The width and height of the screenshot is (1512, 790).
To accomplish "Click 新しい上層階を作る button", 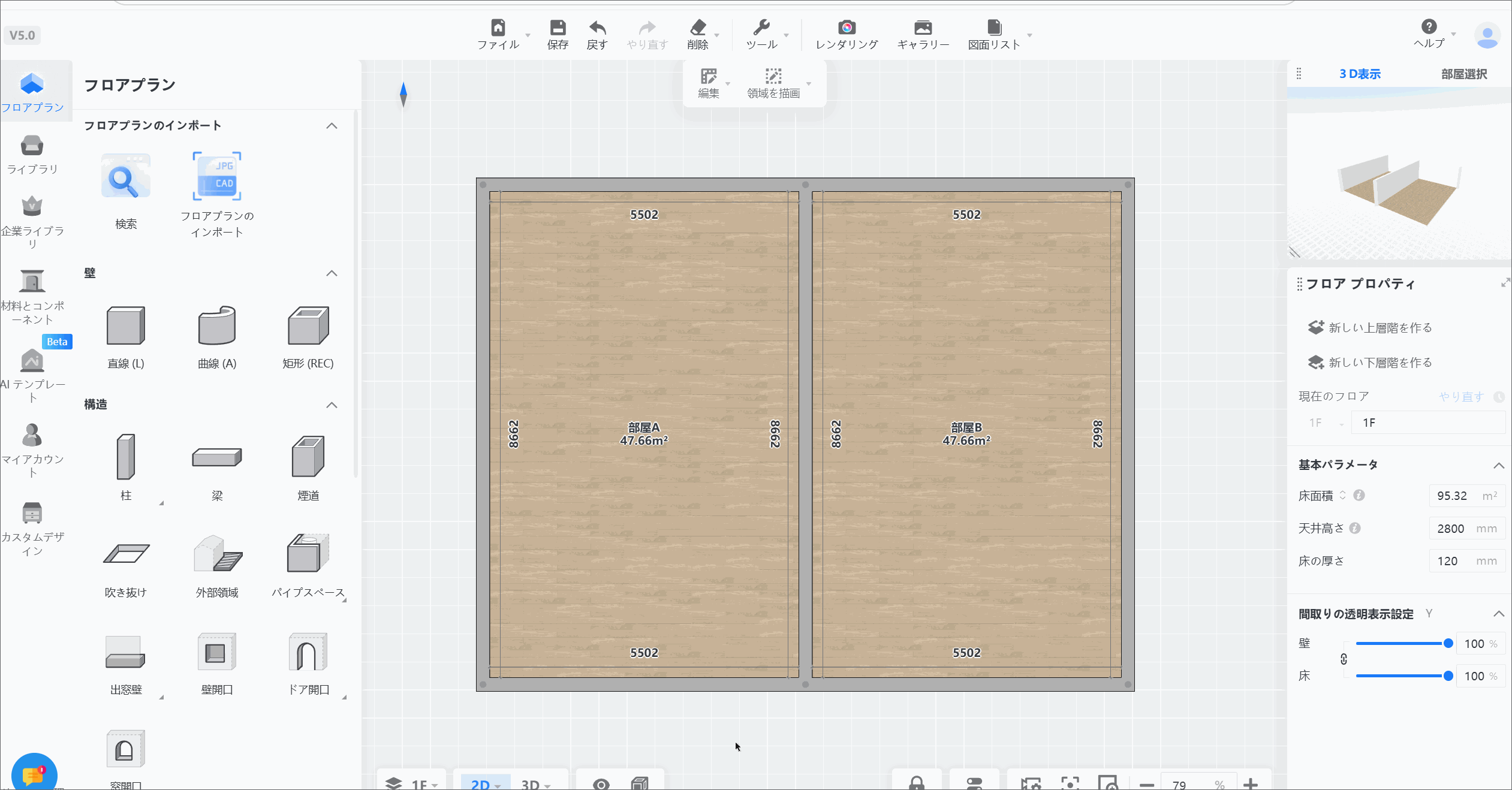I will coord(1371,327).
